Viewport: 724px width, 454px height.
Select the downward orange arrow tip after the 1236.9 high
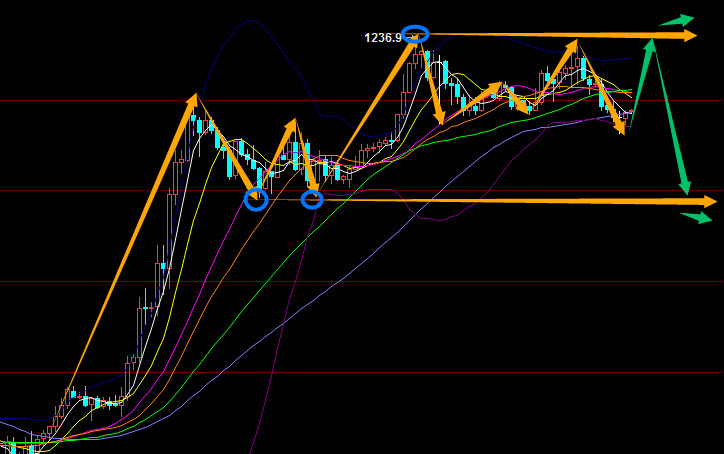click(x=440, y=118)
